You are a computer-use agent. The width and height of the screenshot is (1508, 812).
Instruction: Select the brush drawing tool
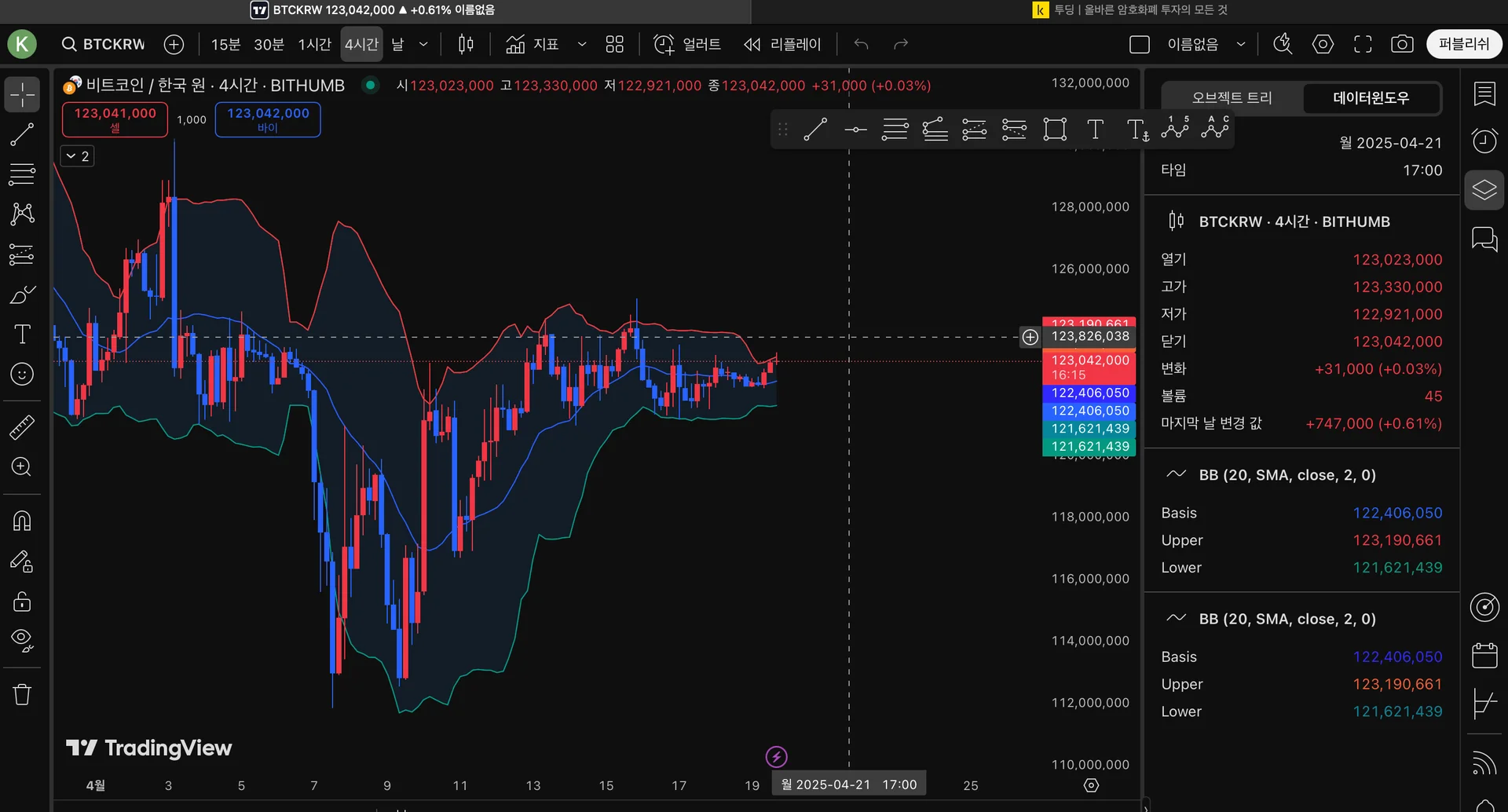(x=22, y=294)
